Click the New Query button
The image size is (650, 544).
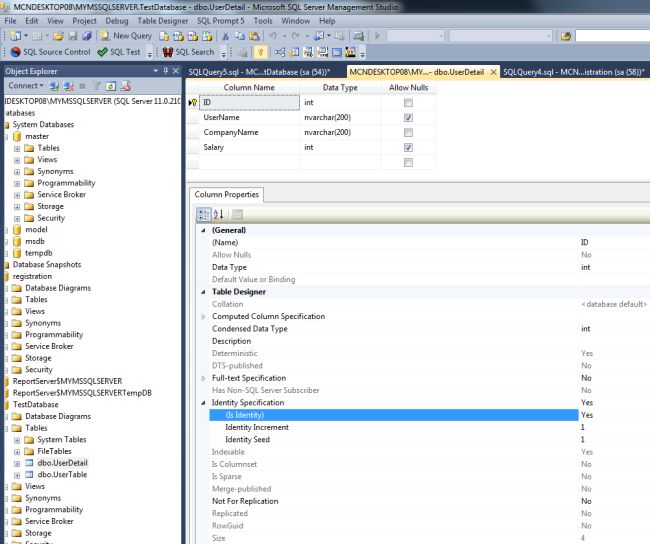coord(126,36)
